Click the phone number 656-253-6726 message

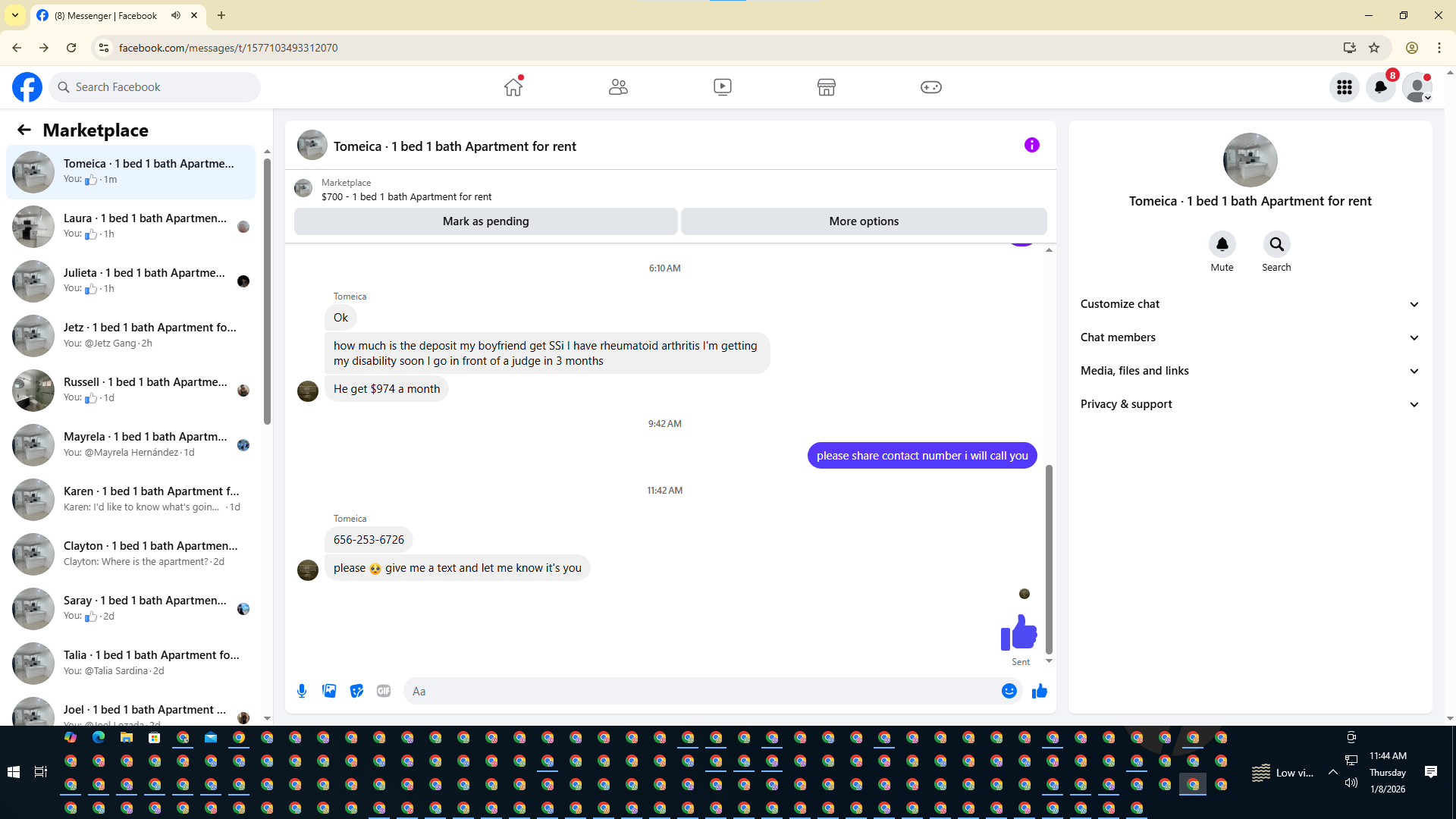369,540
